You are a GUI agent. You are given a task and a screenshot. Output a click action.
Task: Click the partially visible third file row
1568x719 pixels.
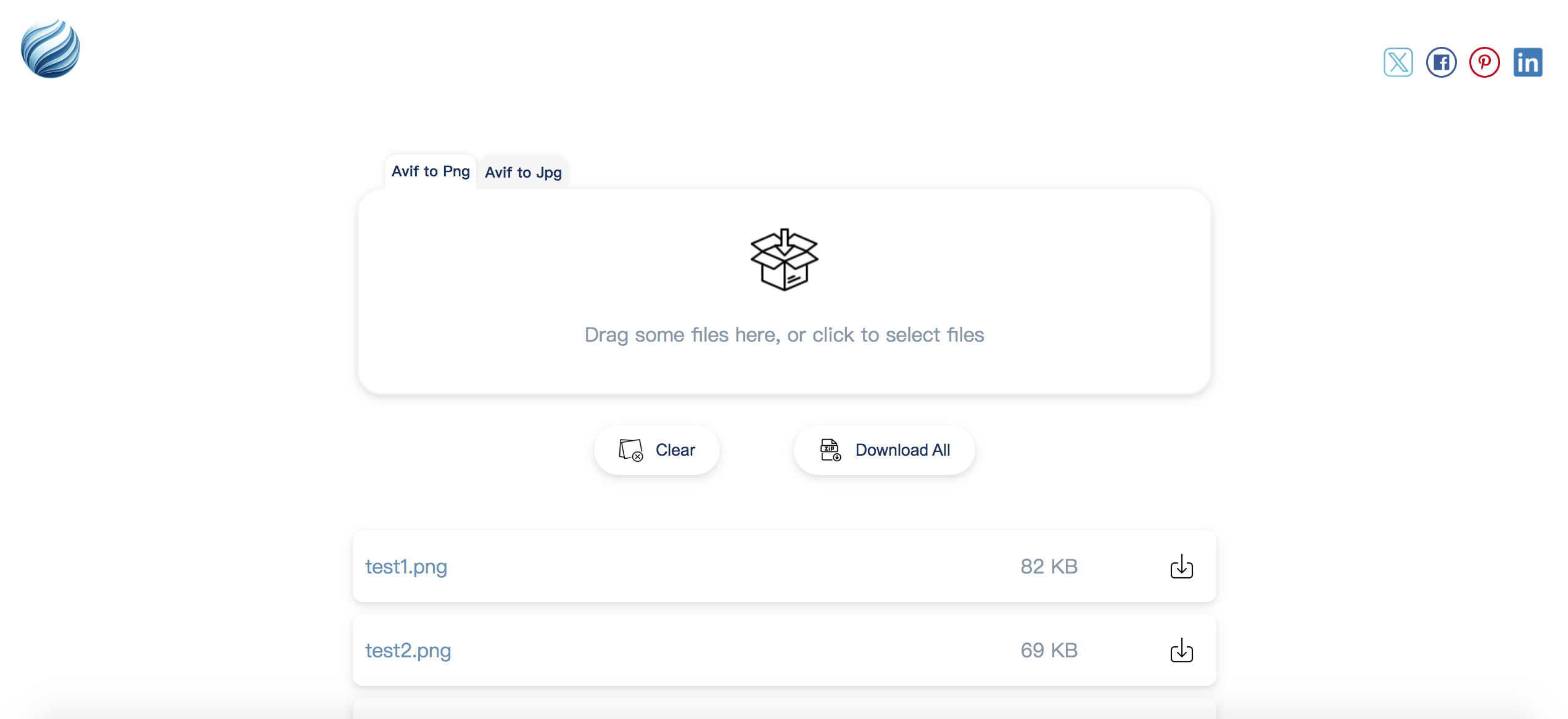(x=784, y=709)
